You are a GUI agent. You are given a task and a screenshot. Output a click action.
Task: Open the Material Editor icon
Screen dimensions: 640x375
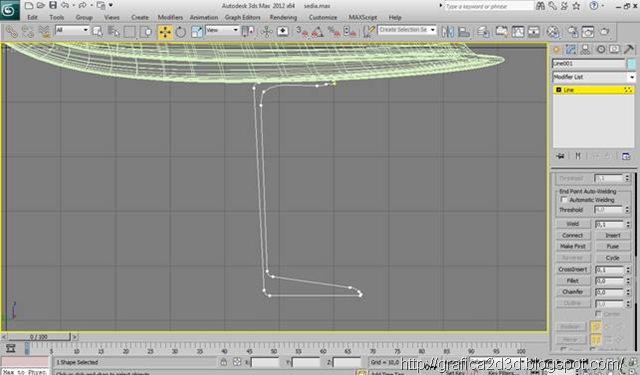pyautogui.click(x=553, y=32)
